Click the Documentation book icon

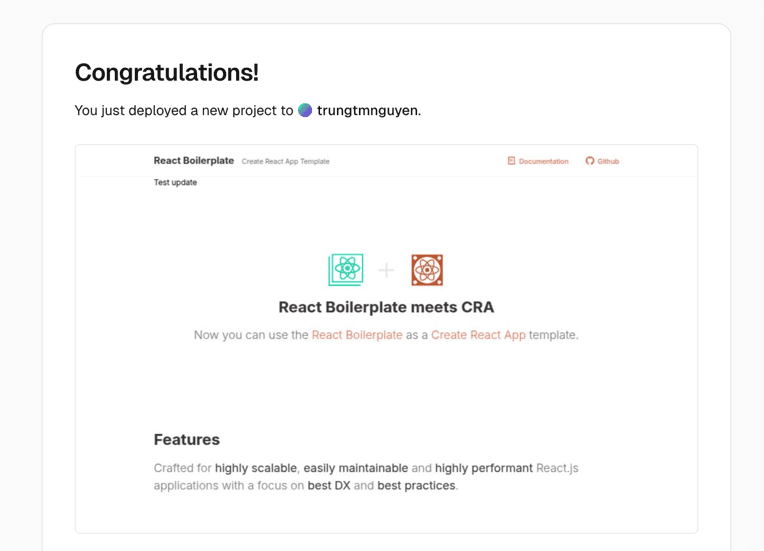(511, 161)
